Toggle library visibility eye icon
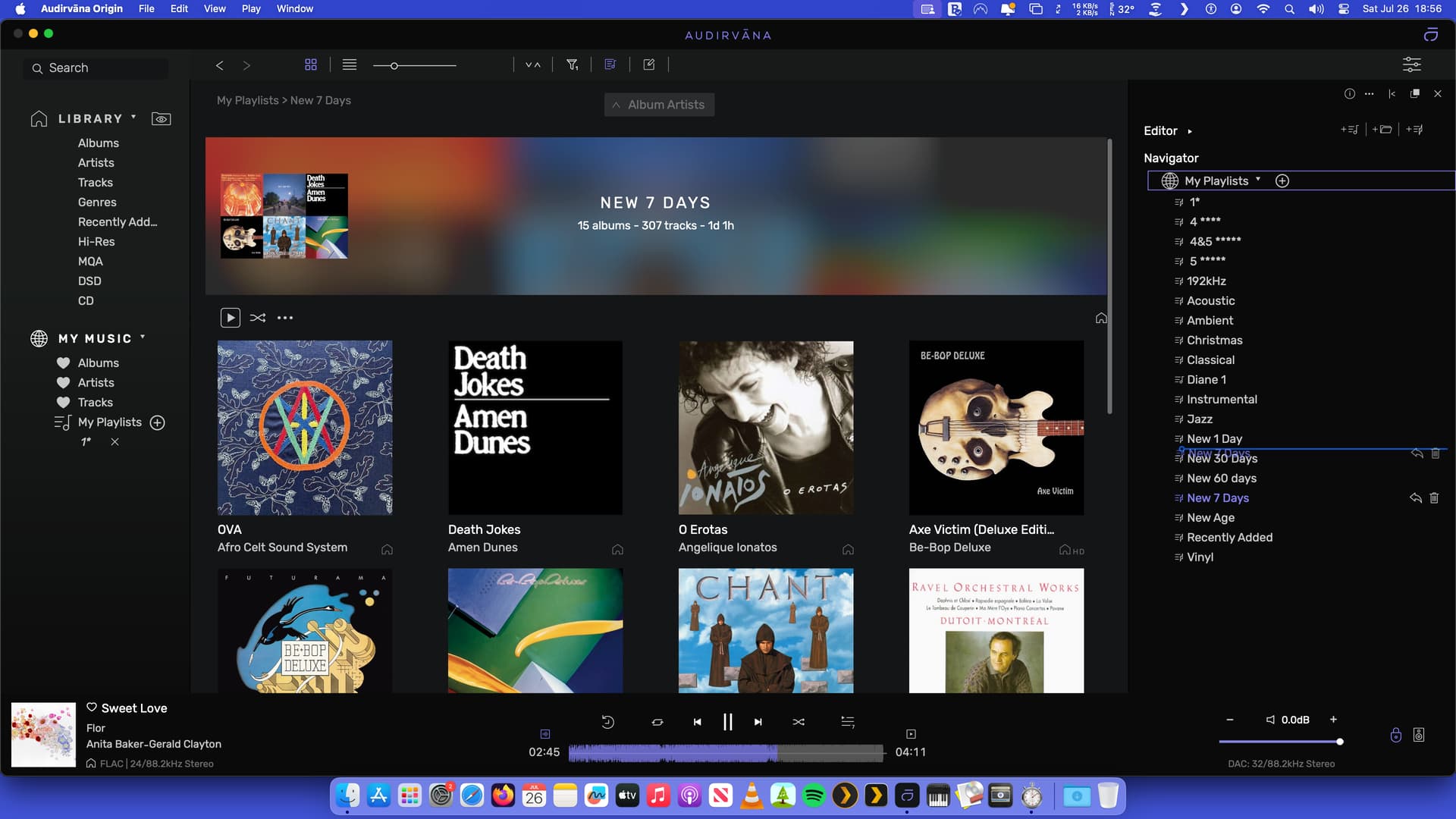The image size is (1456, 819). (x=161, y=119)
